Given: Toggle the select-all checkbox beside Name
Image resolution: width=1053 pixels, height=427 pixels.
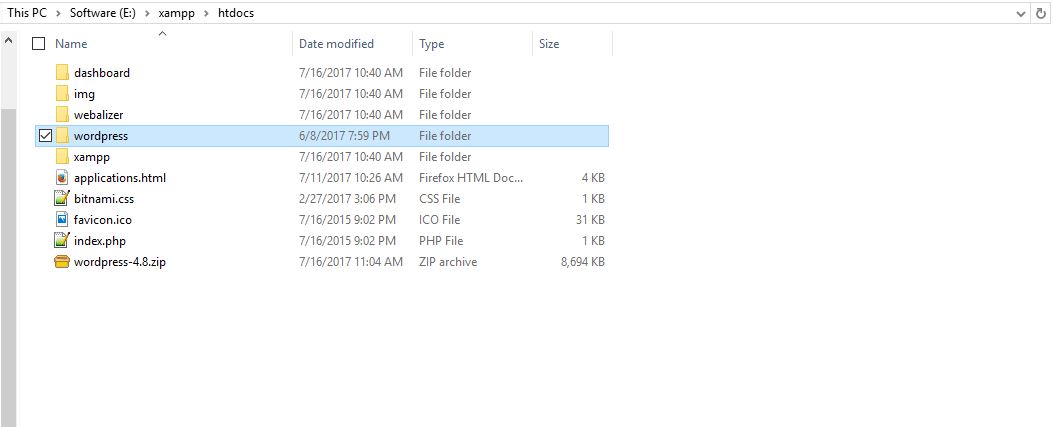Looking at the screenshot, I should [39, 44].
